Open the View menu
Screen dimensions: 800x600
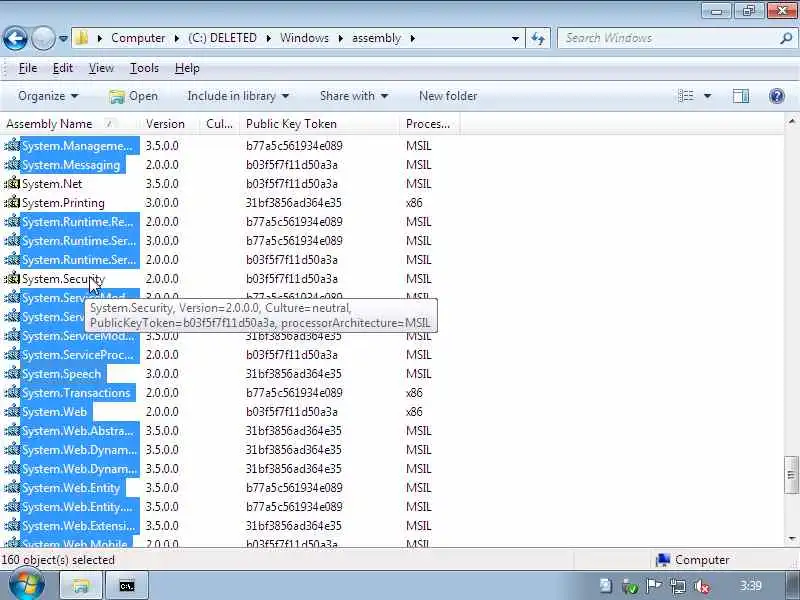click(x=101, y=68)
